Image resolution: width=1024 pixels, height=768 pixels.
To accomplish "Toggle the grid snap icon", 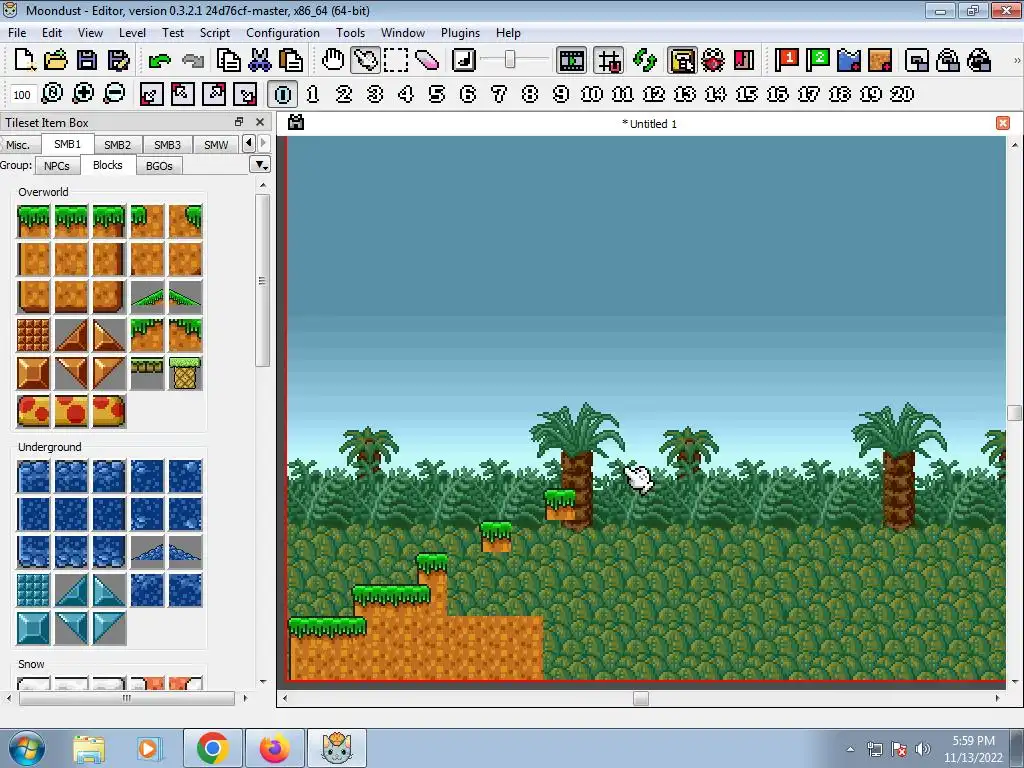I will (609, 60).
